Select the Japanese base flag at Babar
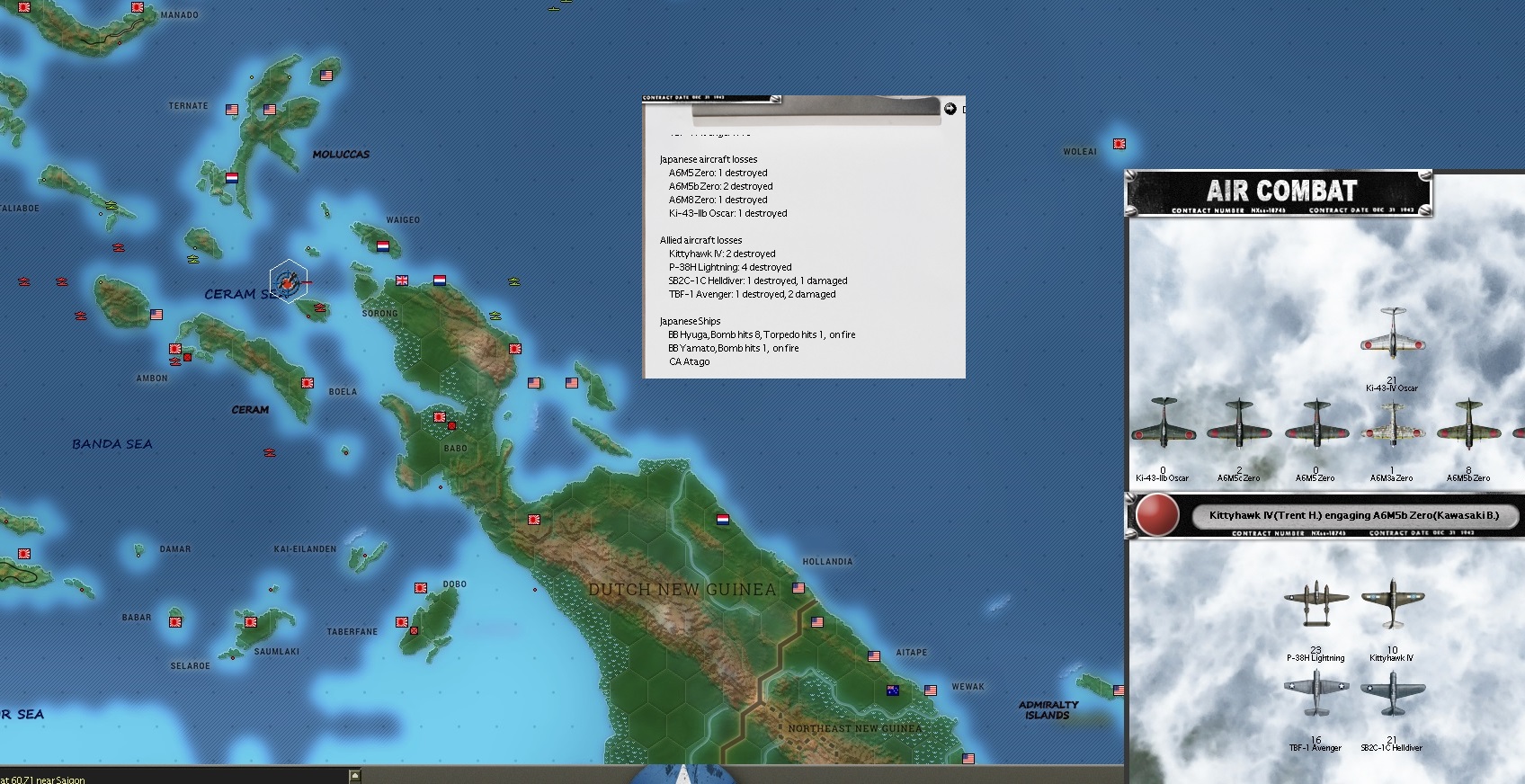This screenshot has width=1525, height=784. pos(175,621)
